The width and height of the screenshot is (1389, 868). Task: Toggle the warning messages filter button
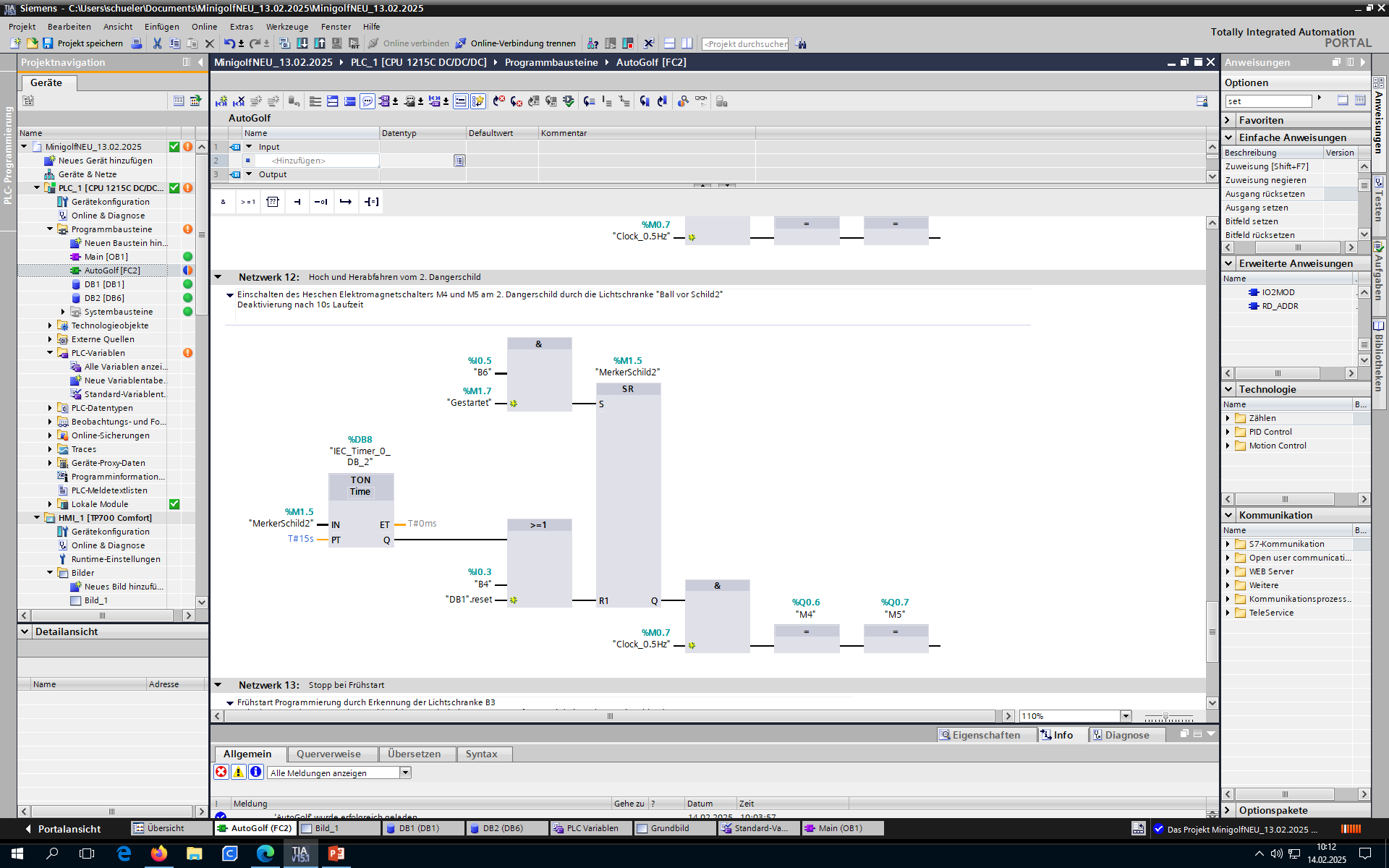tap(238, 772)
